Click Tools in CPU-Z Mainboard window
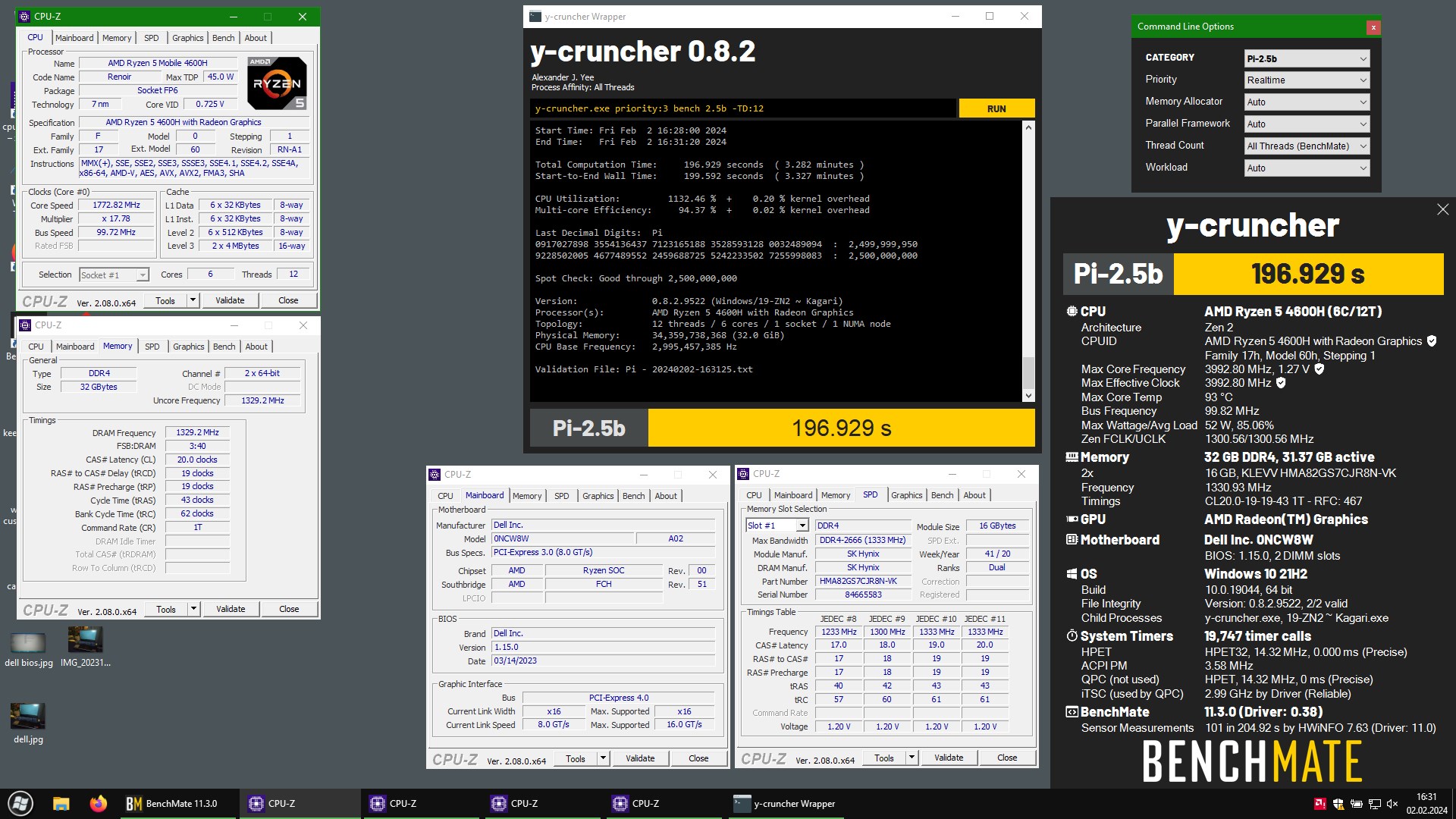The height and width of the screenshot is (819, 1456). click(x=576, y=758)
